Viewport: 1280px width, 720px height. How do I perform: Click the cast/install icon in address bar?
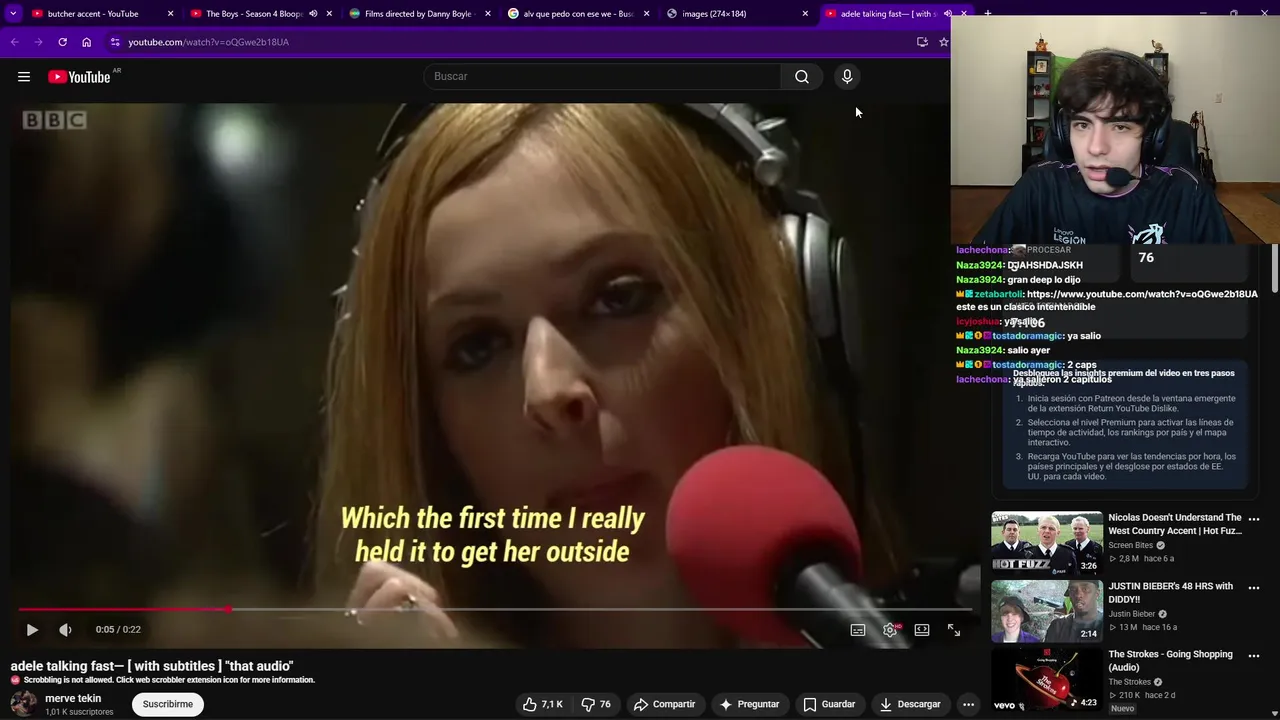(922, 42)
